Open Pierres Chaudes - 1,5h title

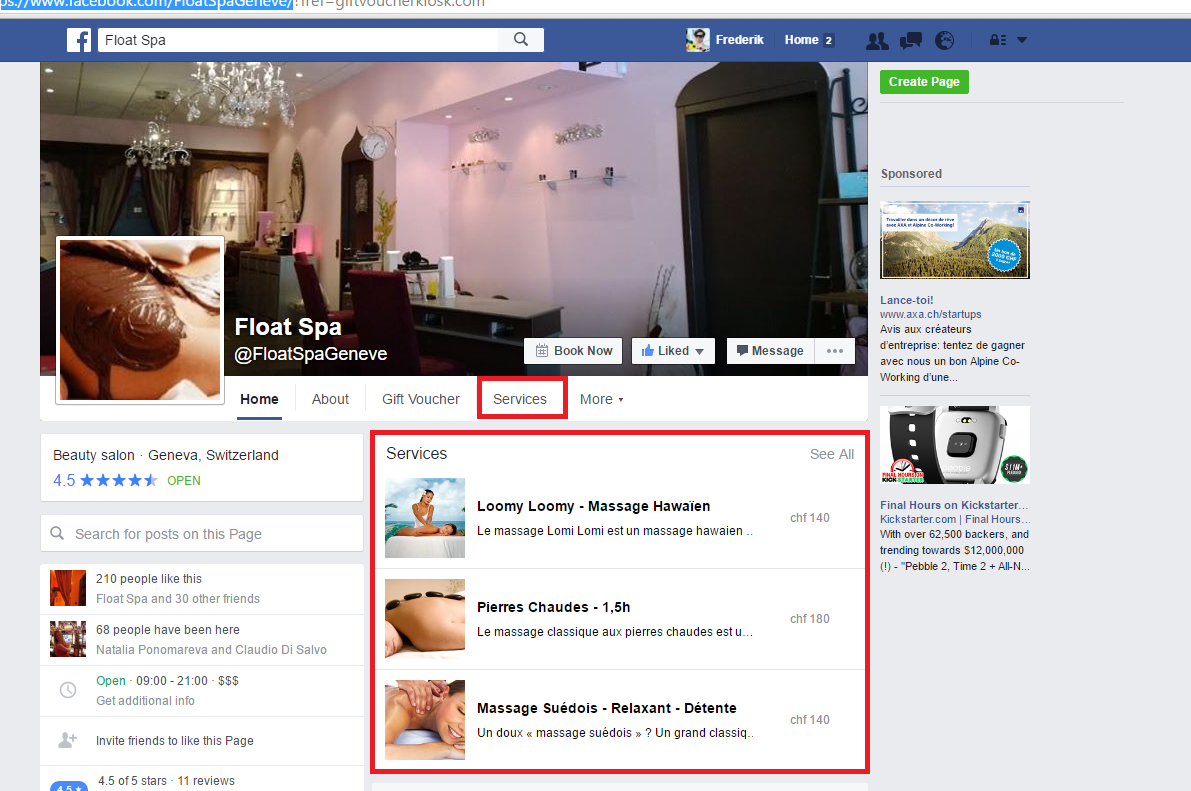click(x=553, y=607)
